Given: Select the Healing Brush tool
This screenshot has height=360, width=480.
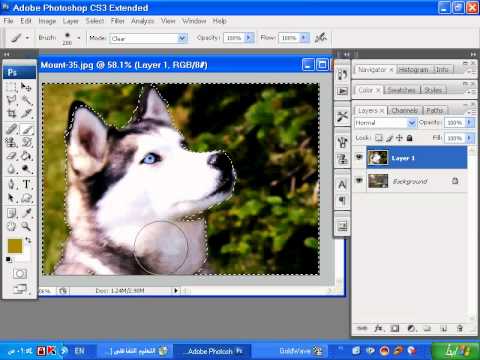Looking at the screenshot, I should 11,129.
